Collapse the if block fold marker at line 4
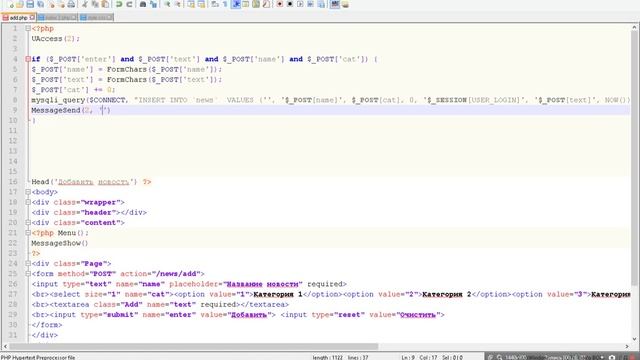640x360 pixels. click(x=28, y=59)
